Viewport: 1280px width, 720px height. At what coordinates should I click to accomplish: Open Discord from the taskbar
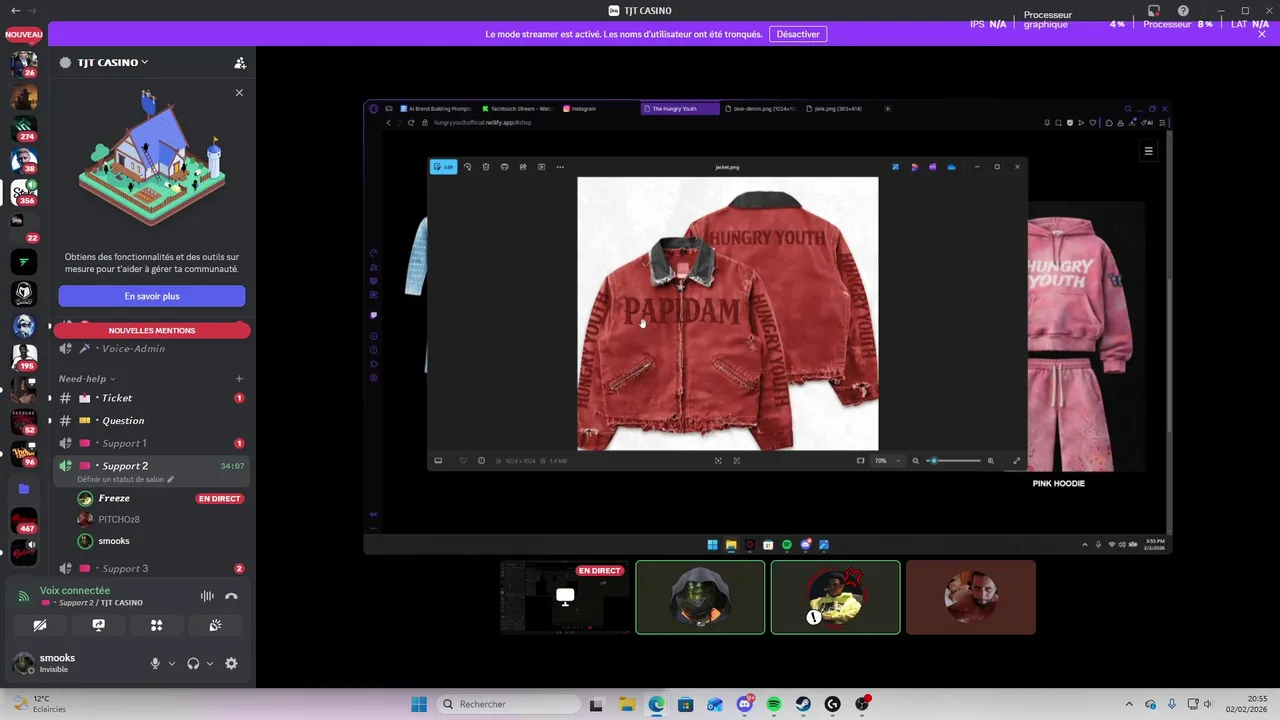pyautogui.click(x=744, y=704)
